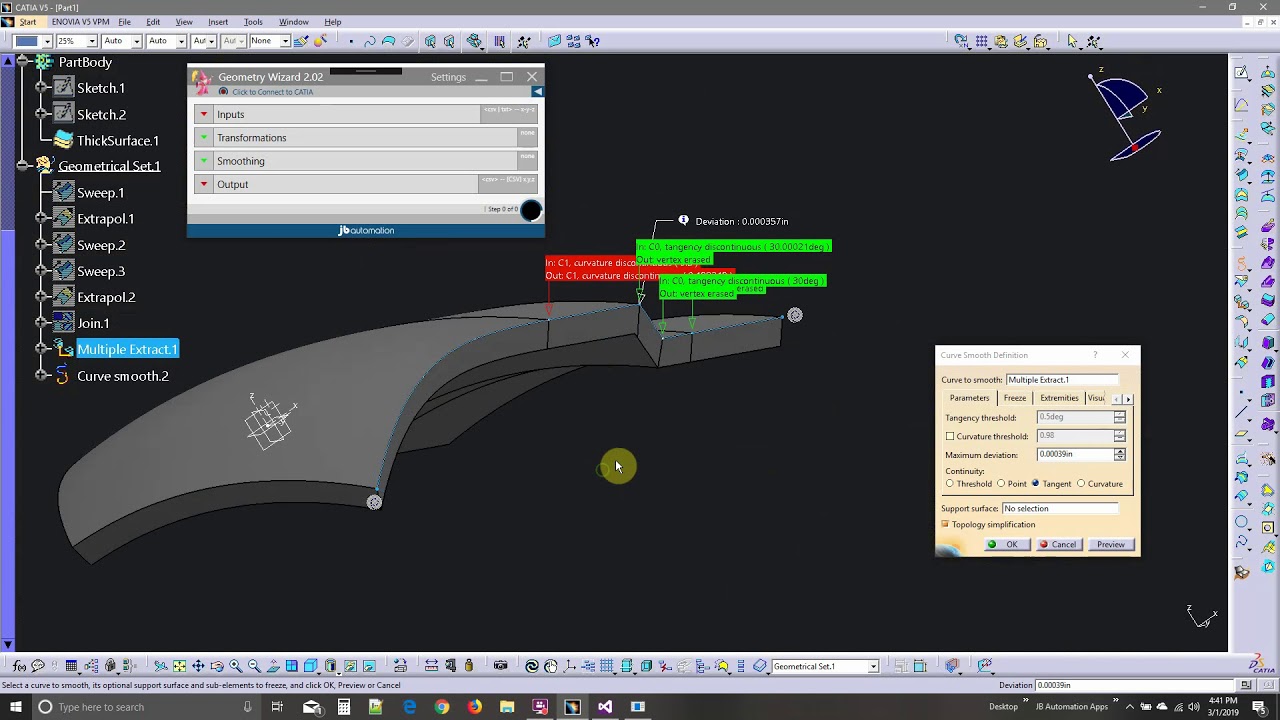Click the Zoom In magnifier icon

pos(236,666)
